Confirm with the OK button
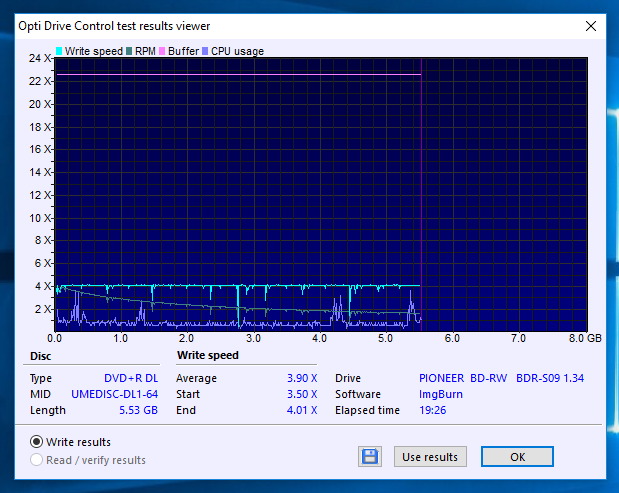Image resolution: width=619 pixels, height=493 pixels. (x=517, y=457)
